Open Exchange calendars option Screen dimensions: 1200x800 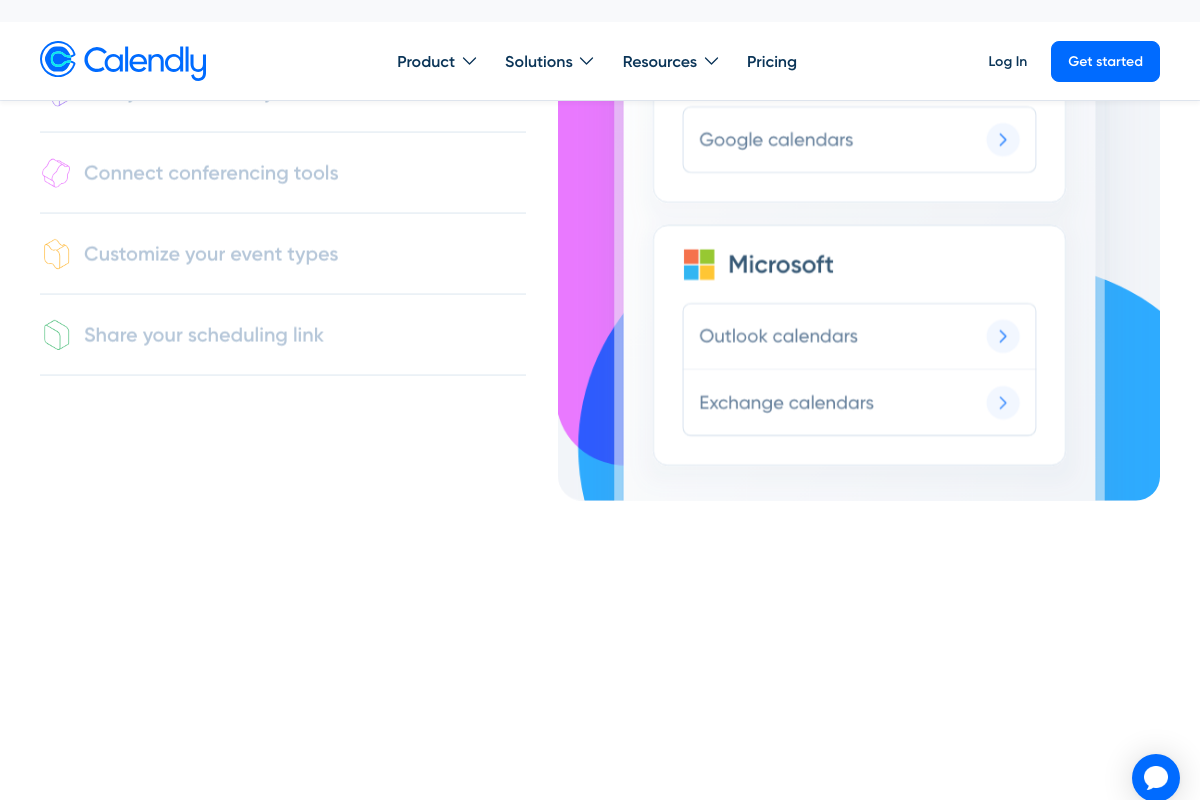point(859,403)
